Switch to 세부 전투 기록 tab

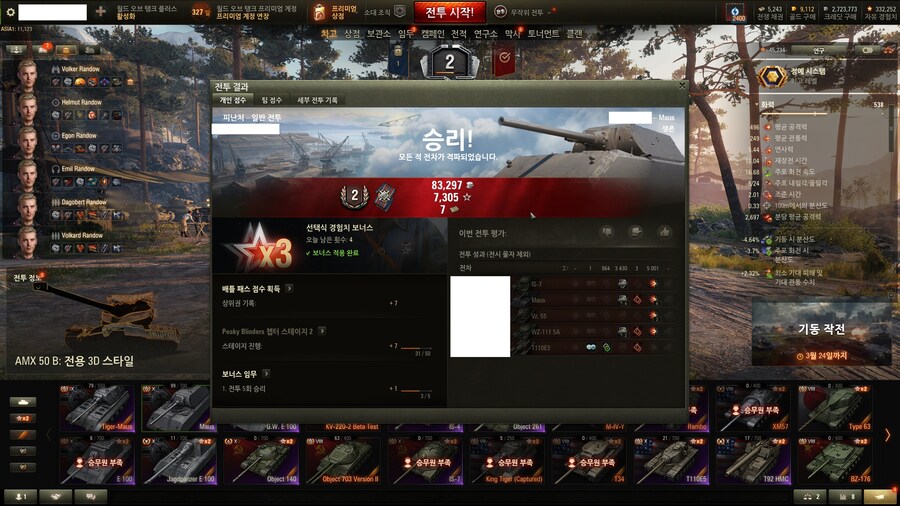pyautogui.click(x=317, y=100)
